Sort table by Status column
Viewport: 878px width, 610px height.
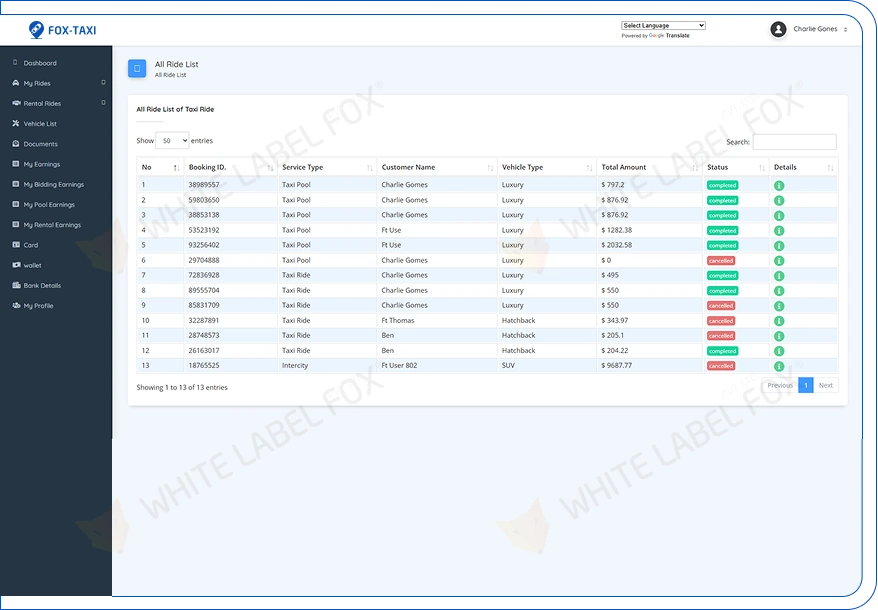[736, 167]
